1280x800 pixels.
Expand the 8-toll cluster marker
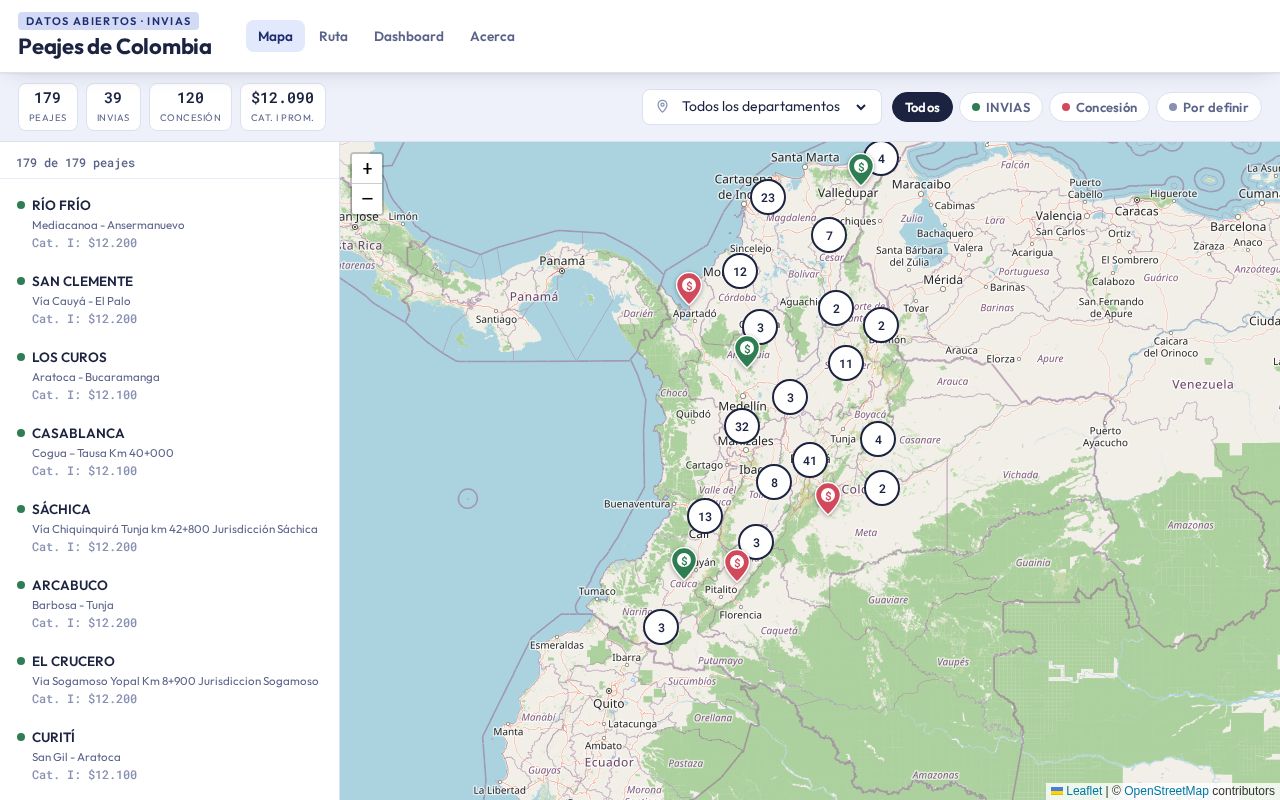774,482
